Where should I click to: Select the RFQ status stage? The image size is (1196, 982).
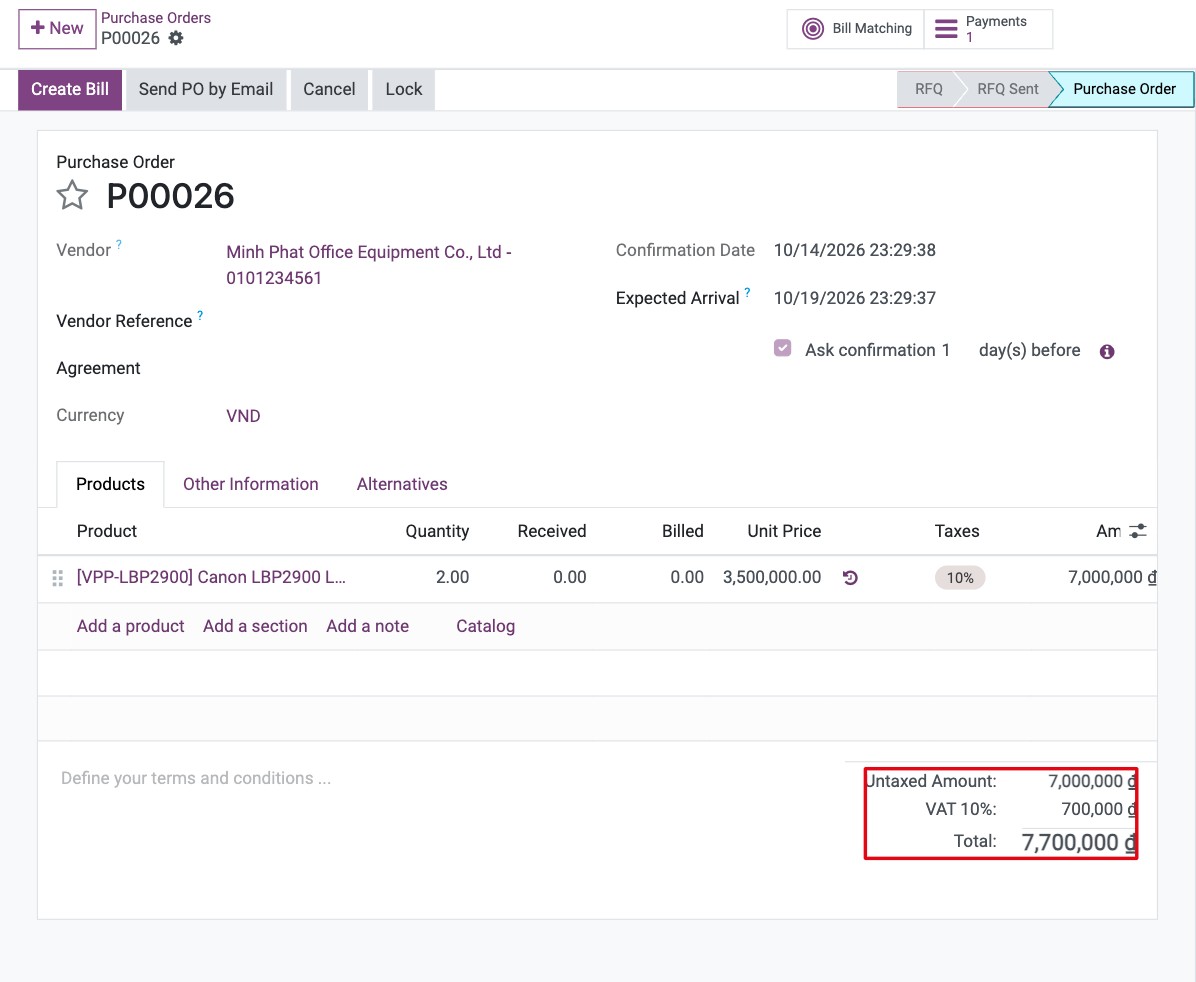click(x=928, y=89)
